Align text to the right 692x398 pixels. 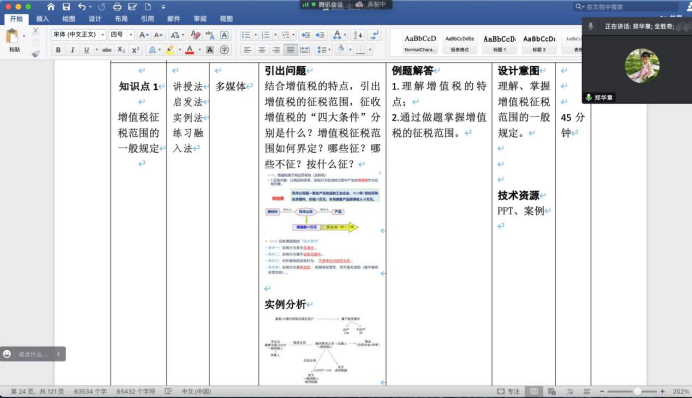click(x=276, y=50)
